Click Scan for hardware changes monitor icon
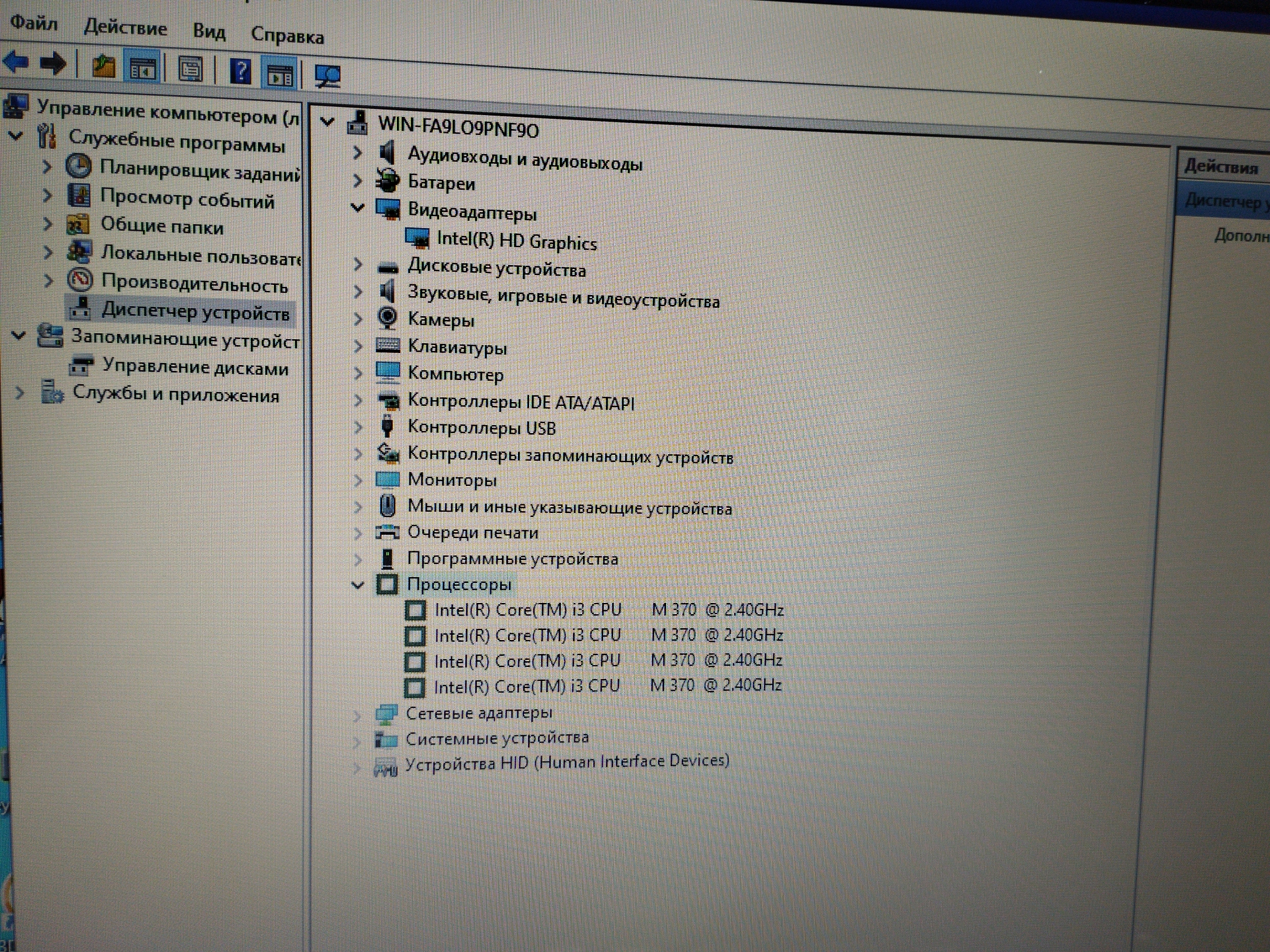The width and height of the screenshot is (1270, 952). (327, 75)
